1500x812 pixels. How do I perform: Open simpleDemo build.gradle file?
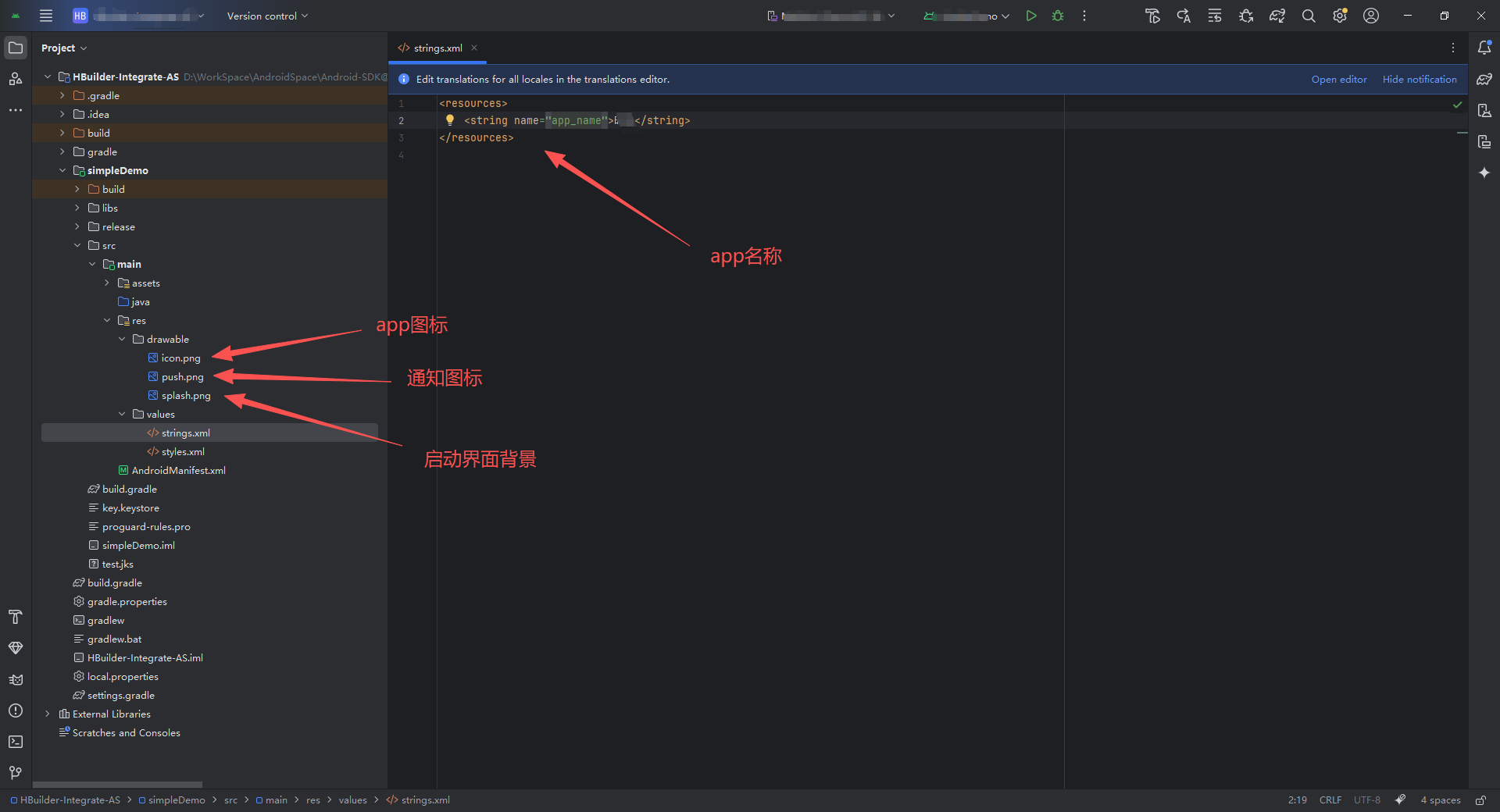tap(129, 489)
